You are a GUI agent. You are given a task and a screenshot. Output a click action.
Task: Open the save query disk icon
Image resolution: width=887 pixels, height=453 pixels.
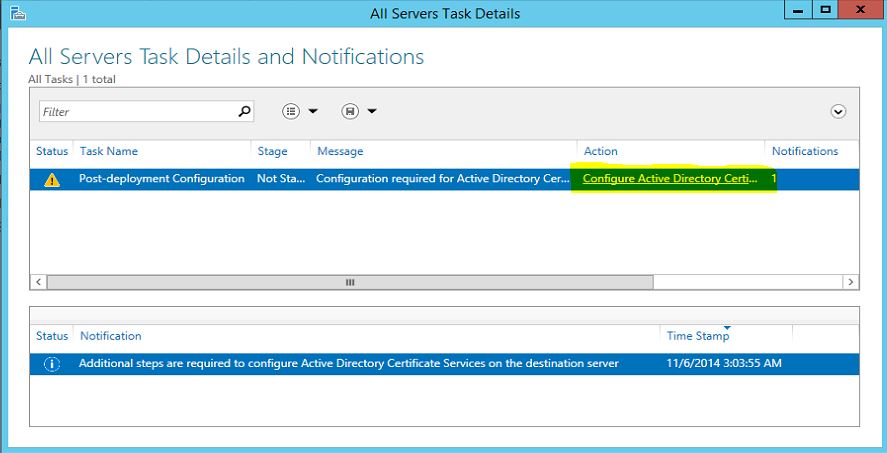pos(350,111)
